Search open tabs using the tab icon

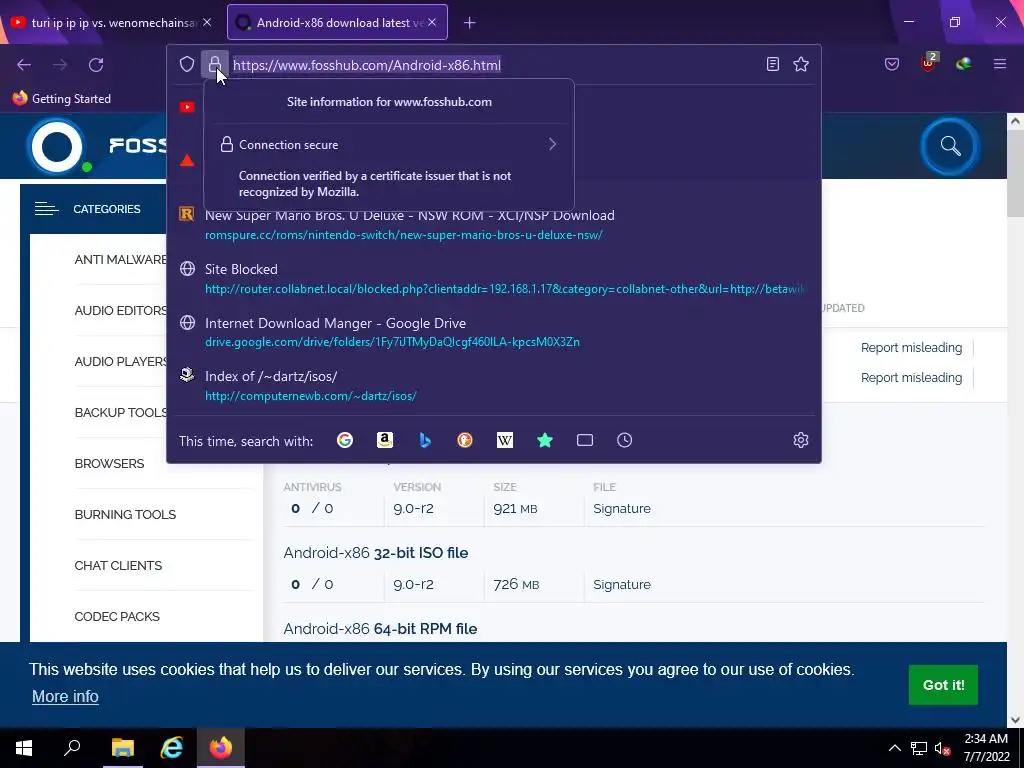[584, 440]
